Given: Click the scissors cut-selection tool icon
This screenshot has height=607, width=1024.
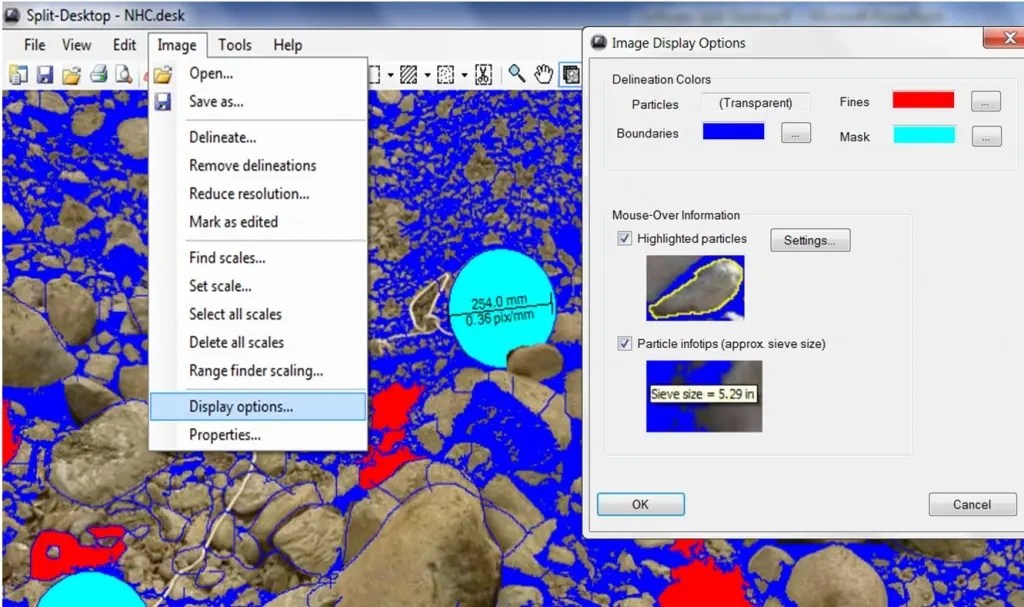Looking at the screenshot, I should coord(483,74).
